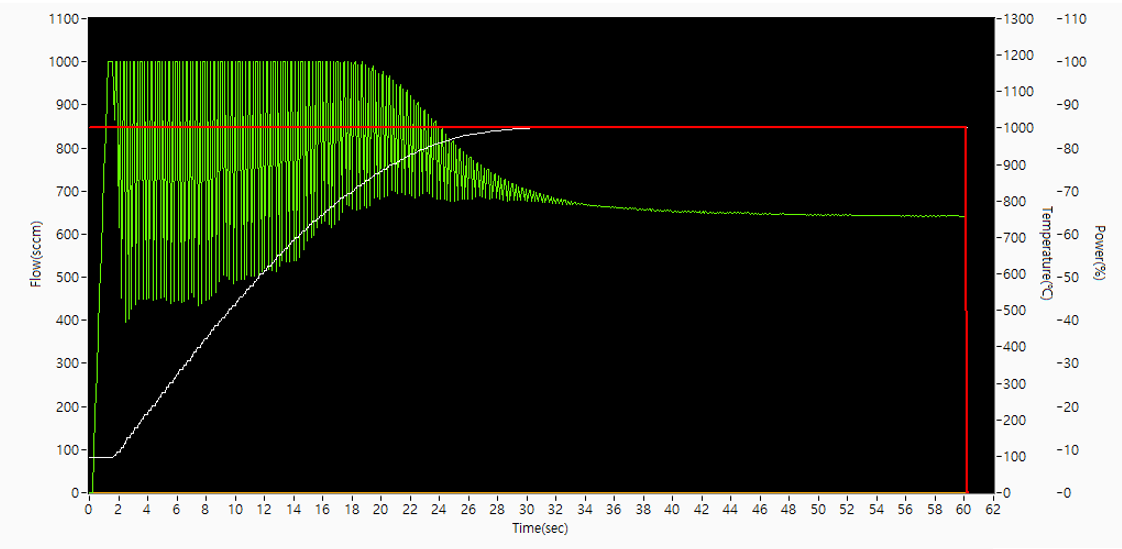Click where the white curve meets the red line
This screenshot has height=549, width=1122.
click(x=528, y=128)
